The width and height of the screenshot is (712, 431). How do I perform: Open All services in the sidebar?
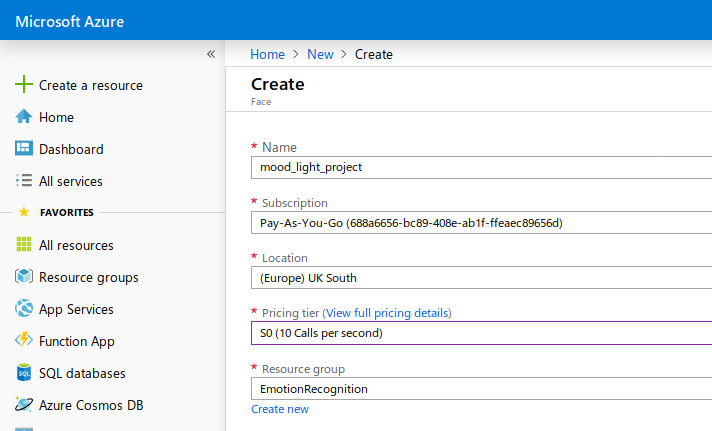point(71,181)
